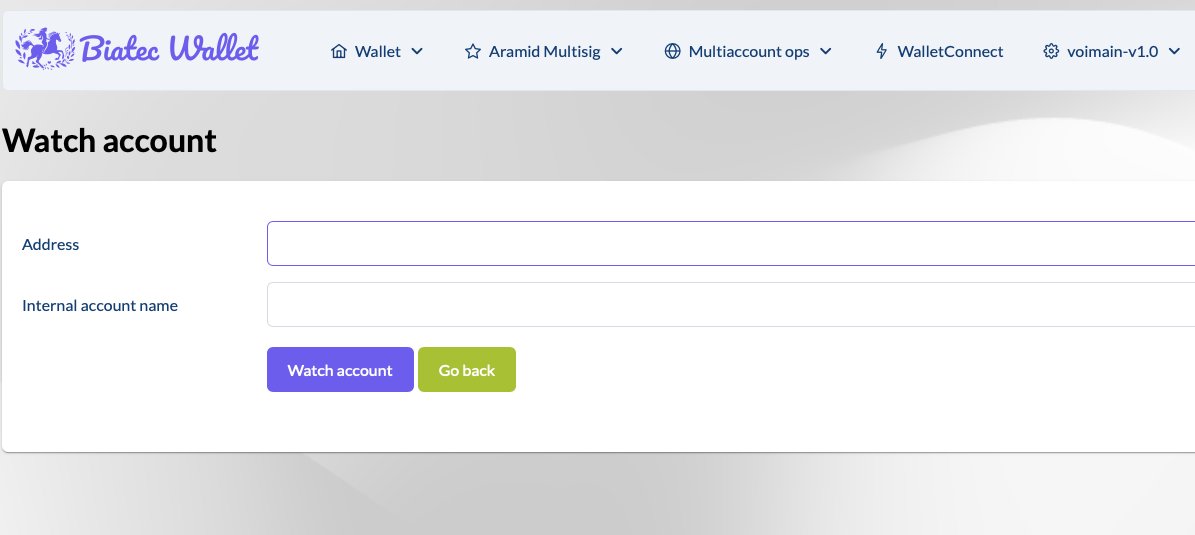Focus the Address input field
Screen dimensions: 1195x535
[x=730, y=244]
